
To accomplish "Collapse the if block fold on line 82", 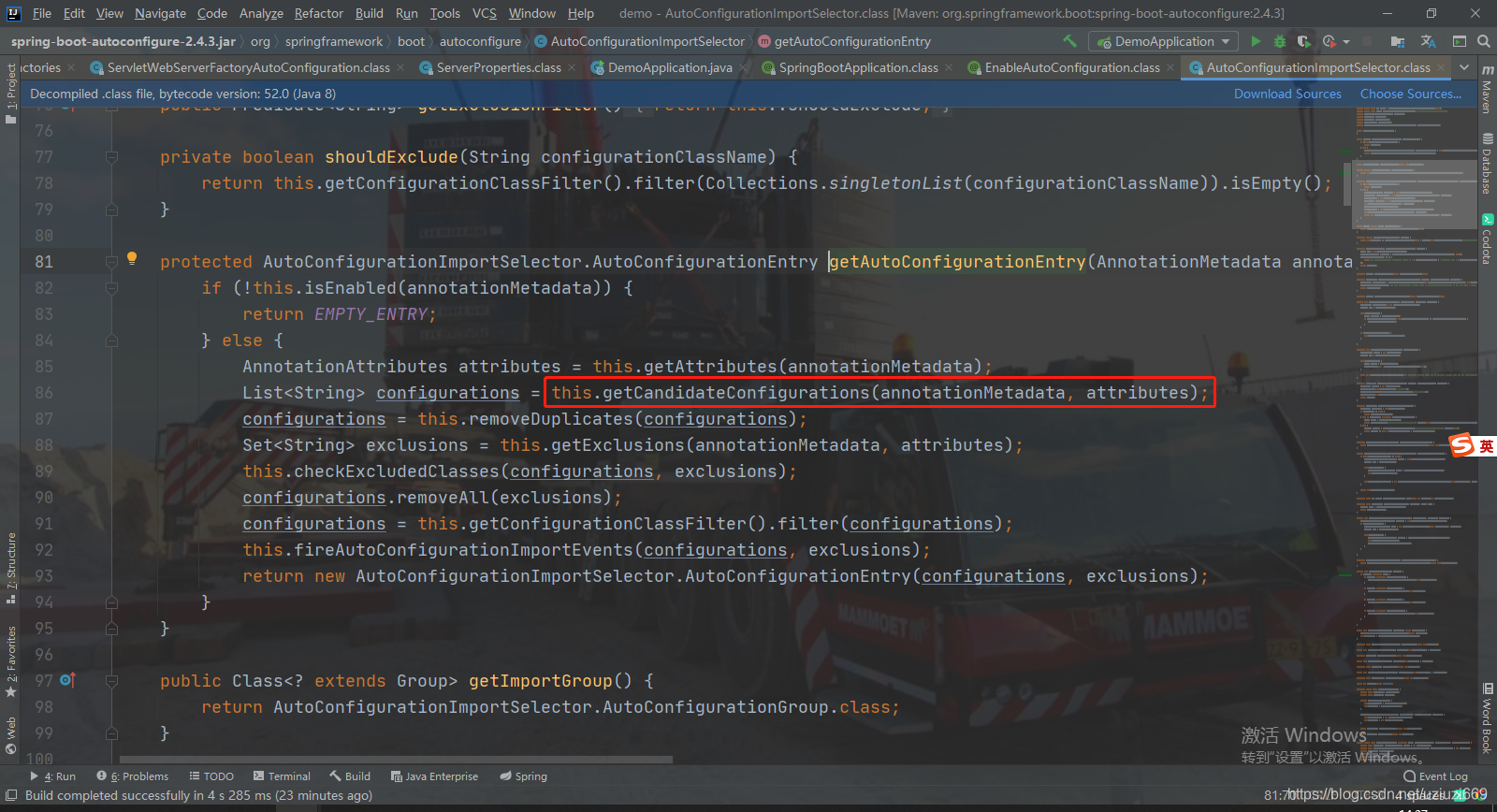I will (111, 288).
